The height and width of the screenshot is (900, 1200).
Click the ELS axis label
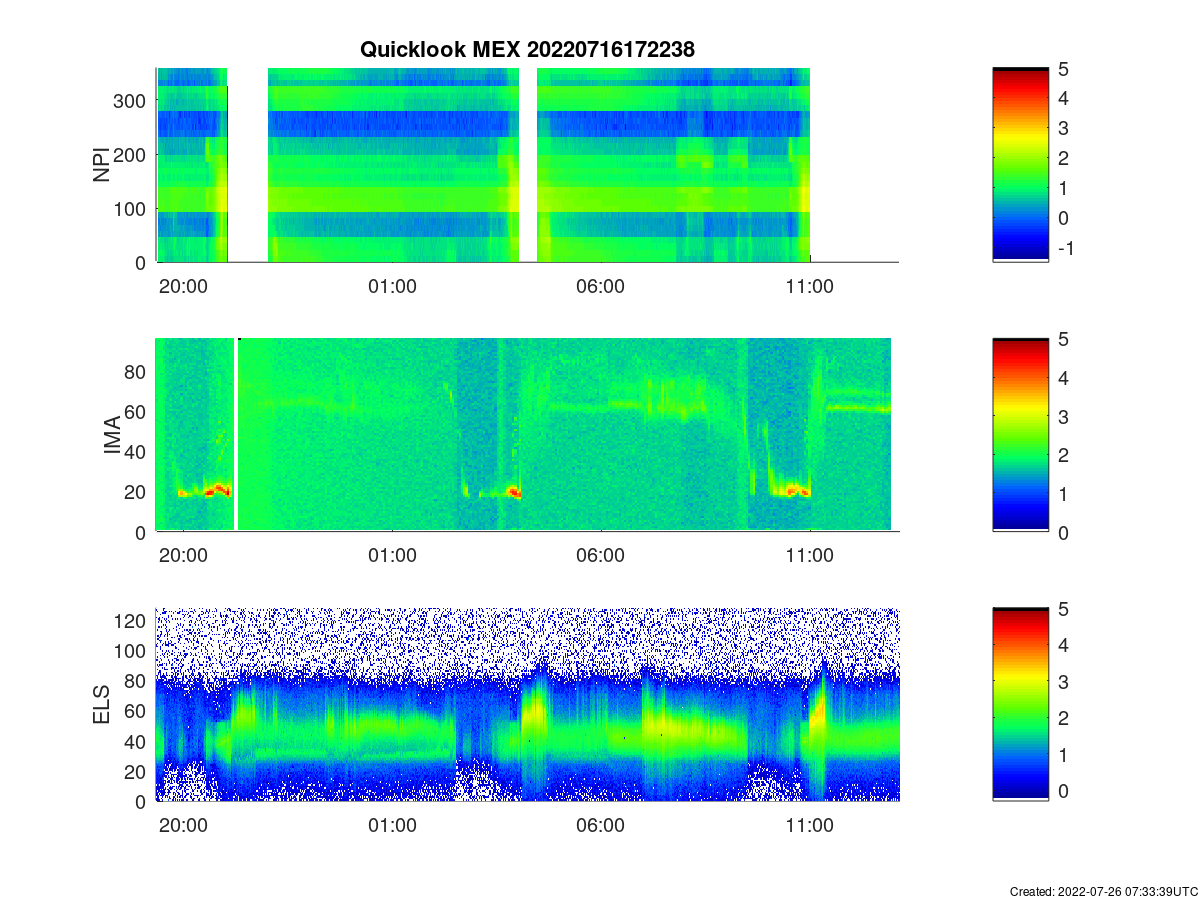(x=101, y=705)
